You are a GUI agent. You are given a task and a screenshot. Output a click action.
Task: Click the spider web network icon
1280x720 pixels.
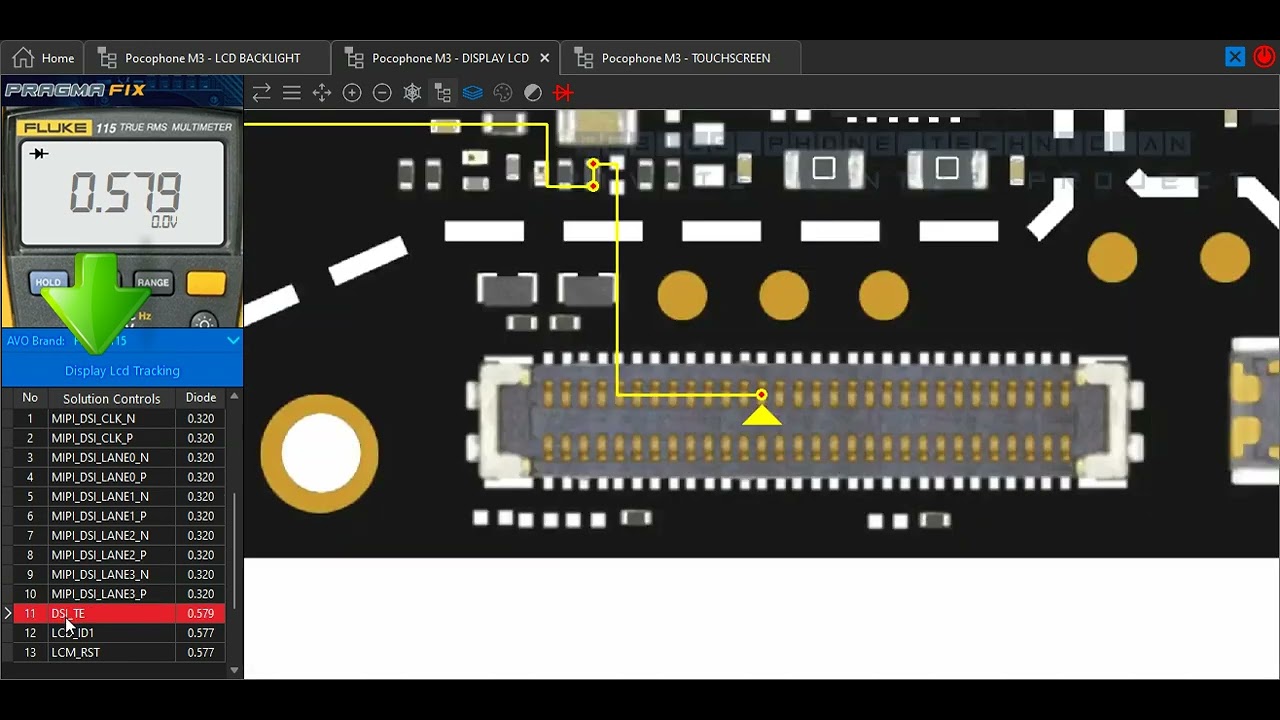point(412,93)
